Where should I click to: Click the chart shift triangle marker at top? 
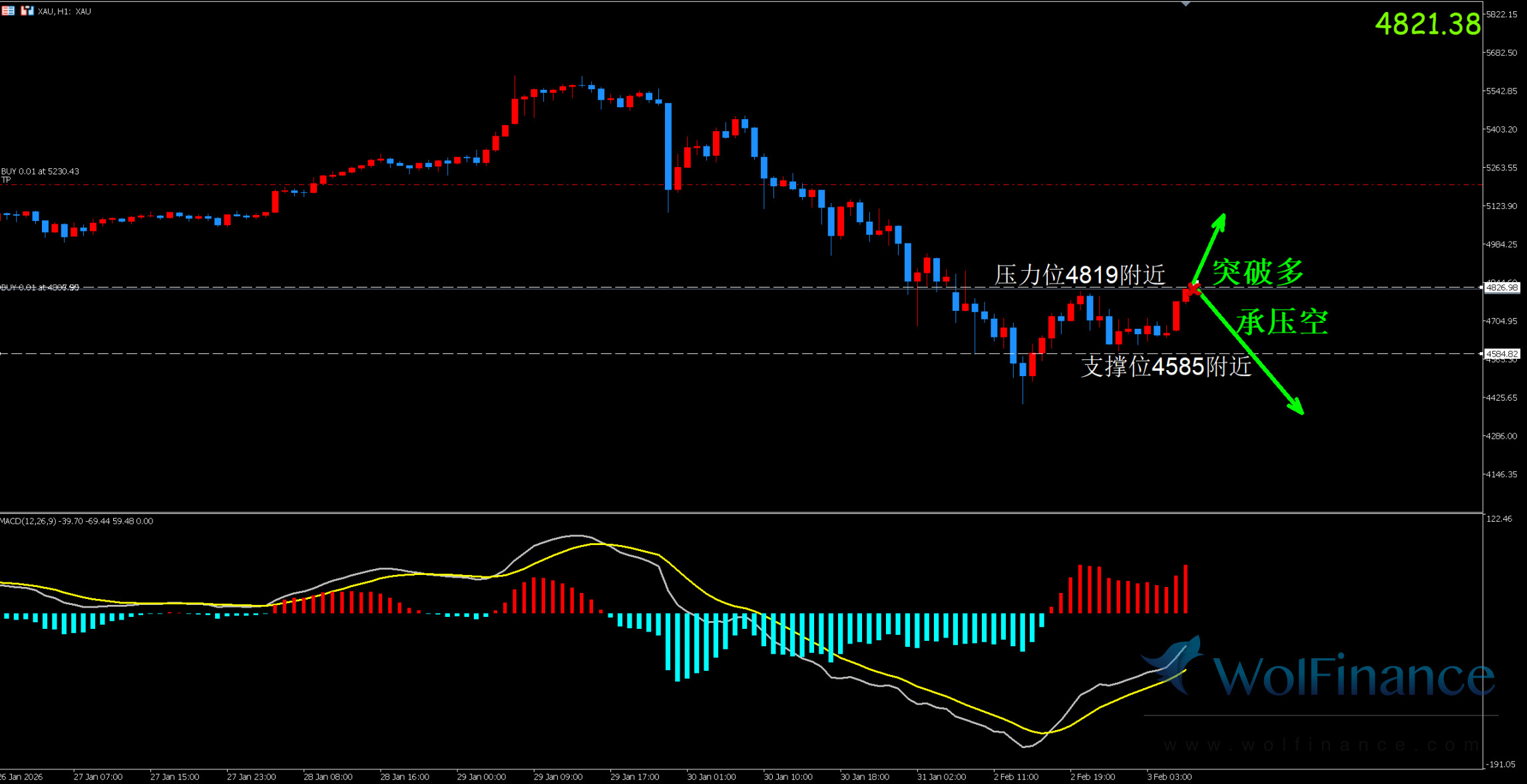point(1186,4)
